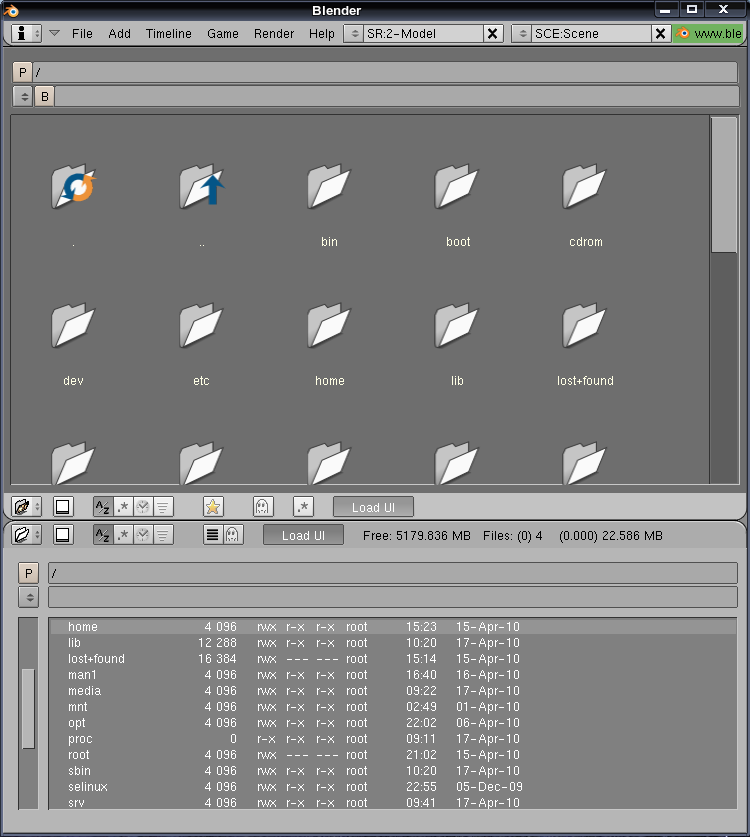Viewport: 750px width, 837px height.
Task: Click the standalone filter icon beside upper Load UI
Action: (303, 507)
